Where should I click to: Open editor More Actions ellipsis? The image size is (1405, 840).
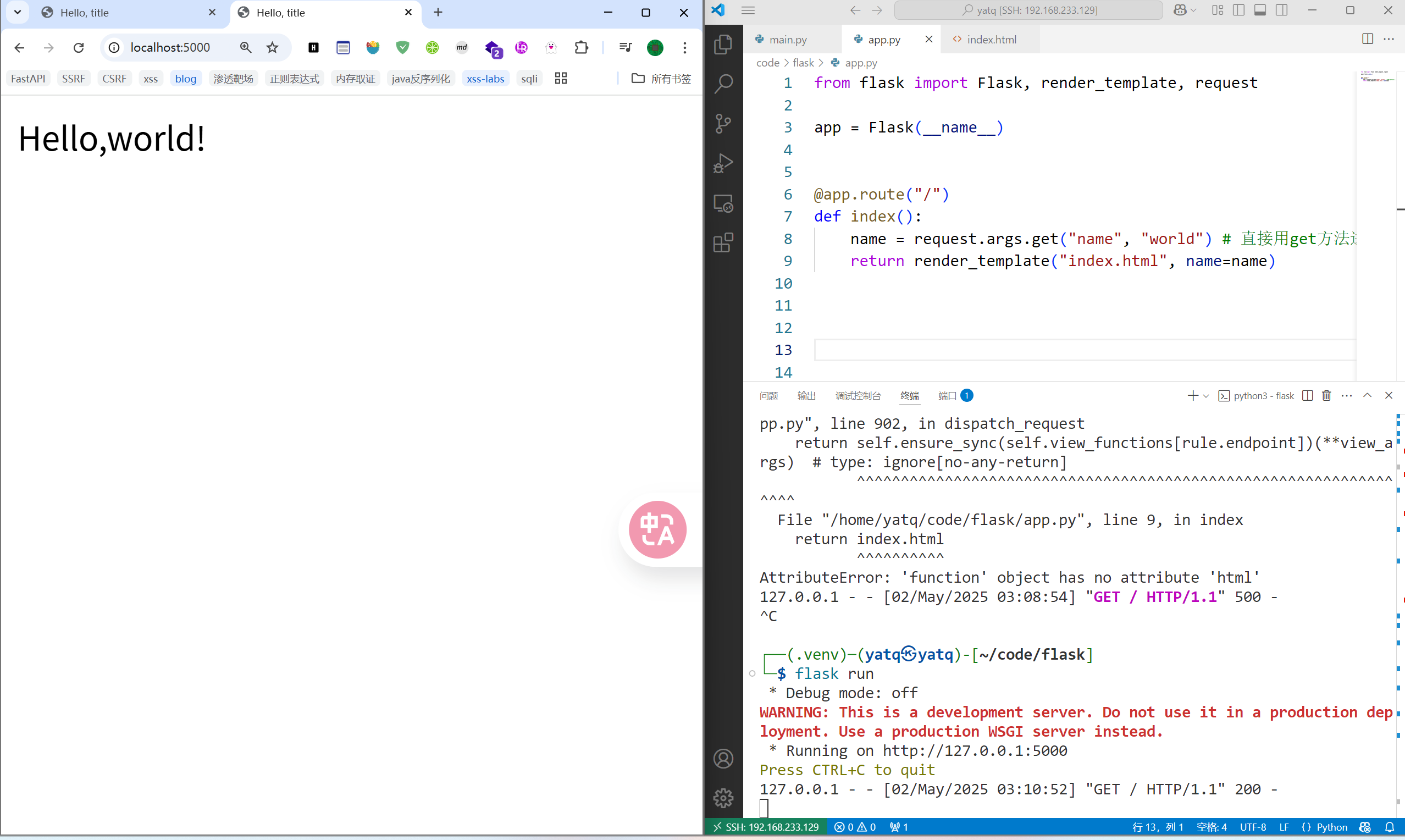(1389, 39)
